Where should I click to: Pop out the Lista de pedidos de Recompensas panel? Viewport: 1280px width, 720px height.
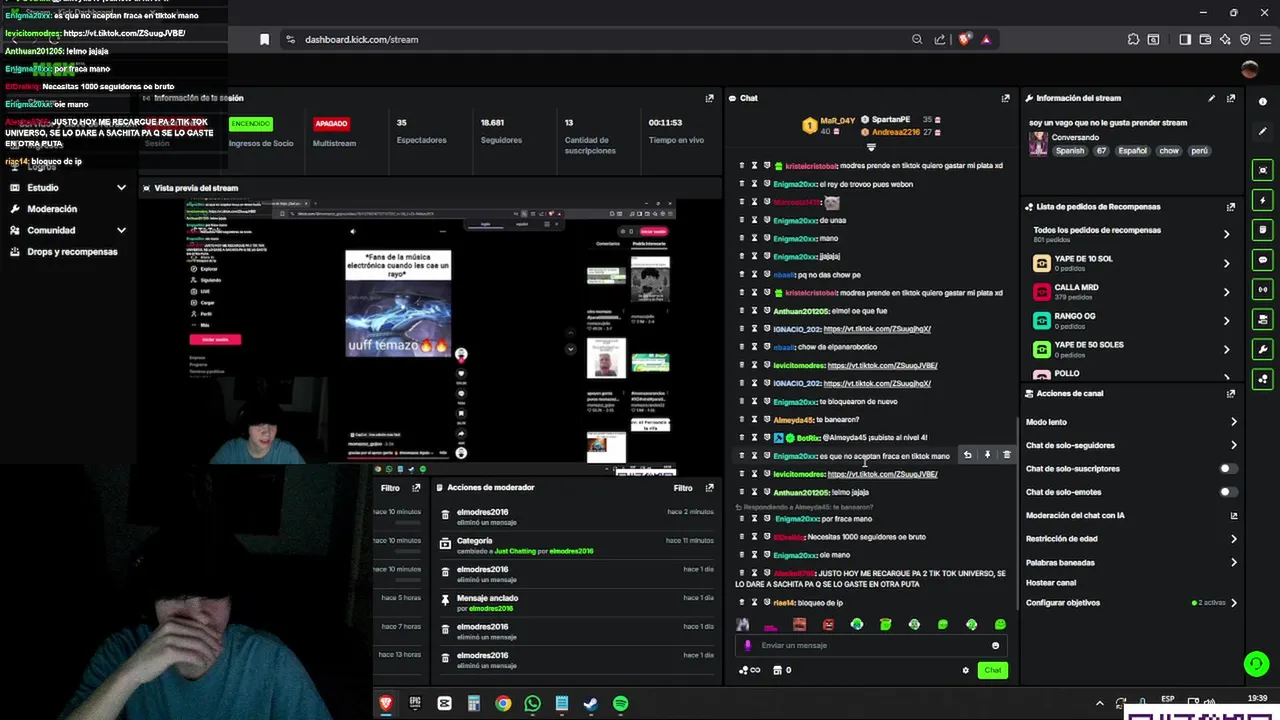click(x=1231, y=207)
